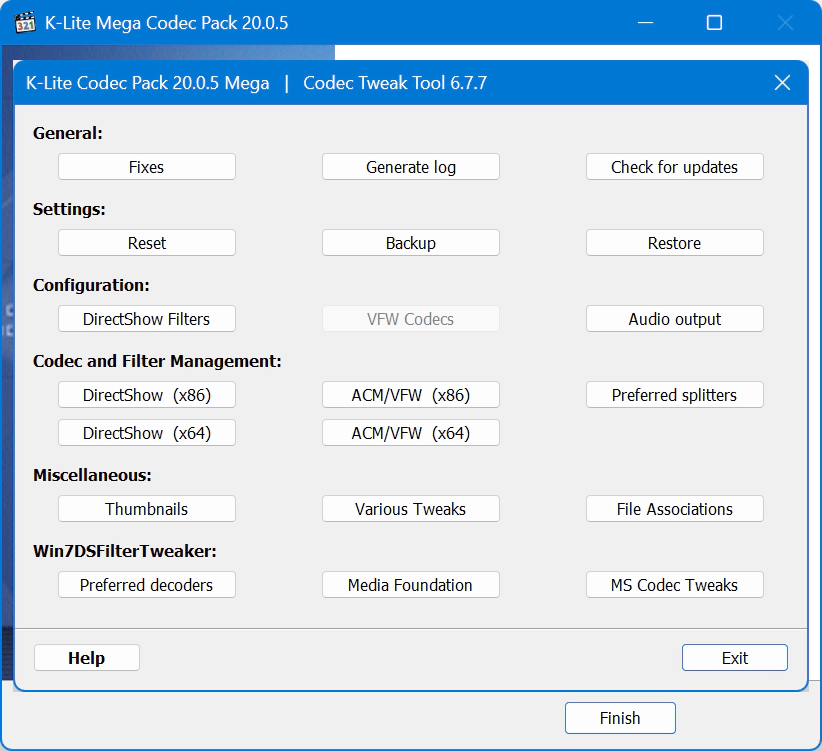
Task: Manage DirectShow (x86) filters
Action: 147,395
